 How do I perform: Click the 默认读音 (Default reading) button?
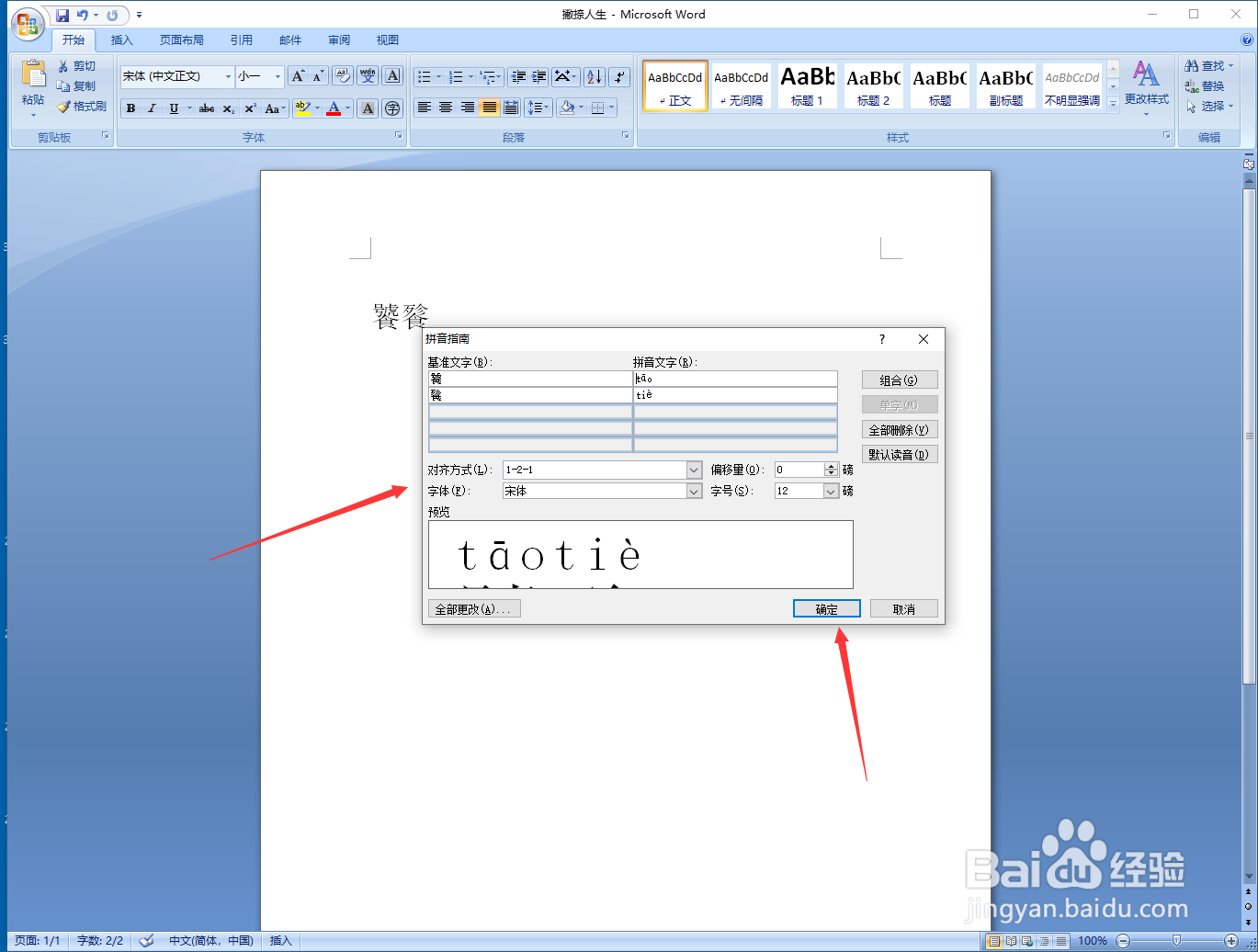900,454
